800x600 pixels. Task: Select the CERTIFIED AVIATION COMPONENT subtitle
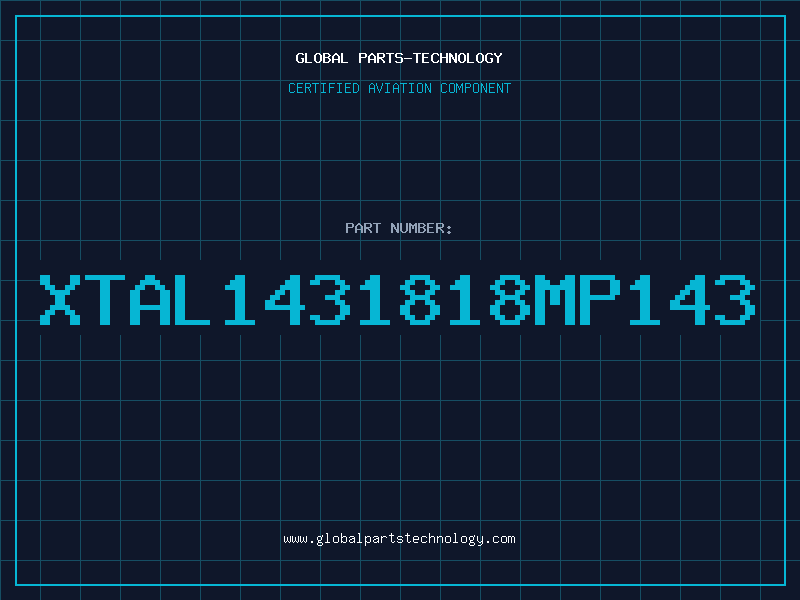click(399, 88)
